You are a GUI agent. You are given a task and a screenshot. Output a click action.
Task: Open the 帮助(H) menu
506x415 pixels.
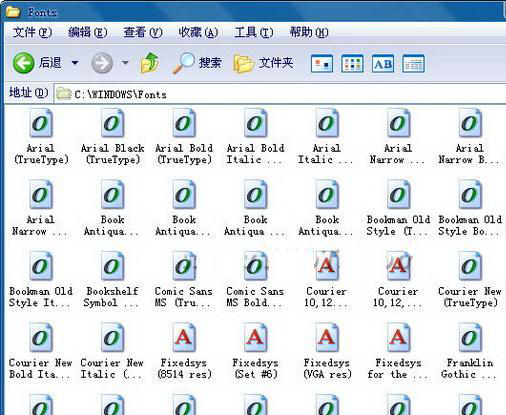click(309, 32)
